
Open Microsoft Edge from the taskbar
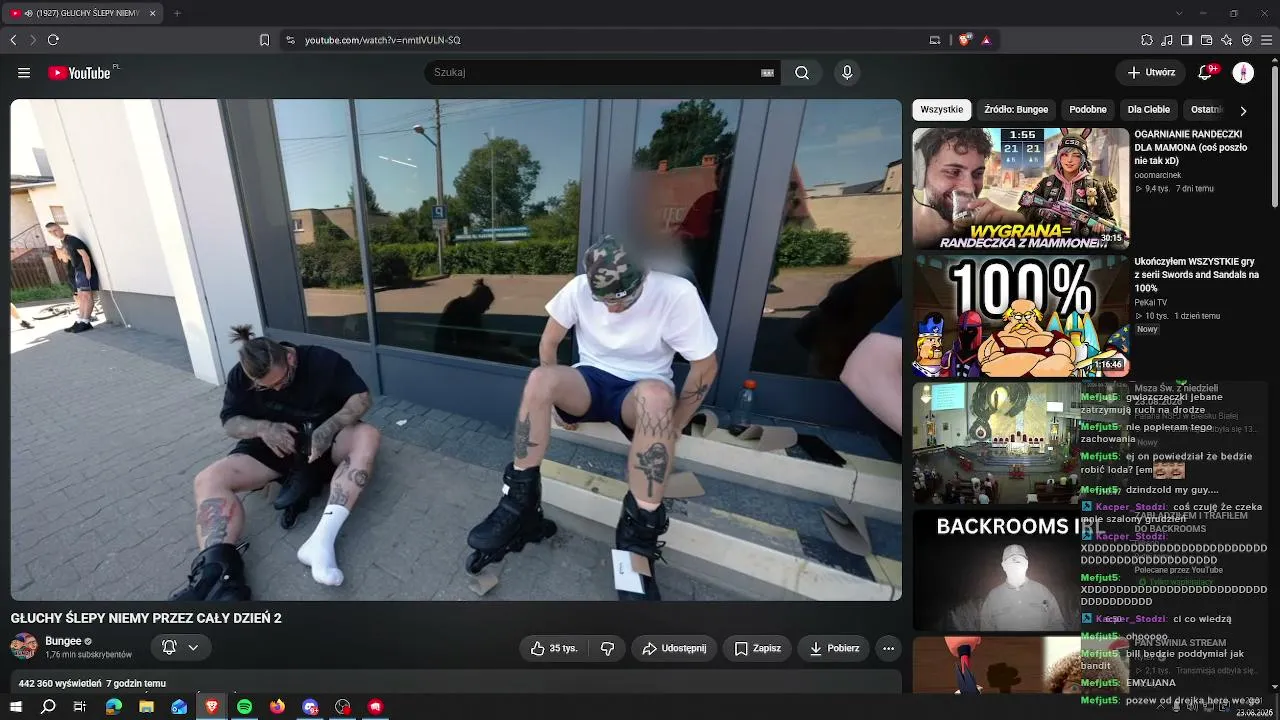pyautogui.click(x=114, y=706)
